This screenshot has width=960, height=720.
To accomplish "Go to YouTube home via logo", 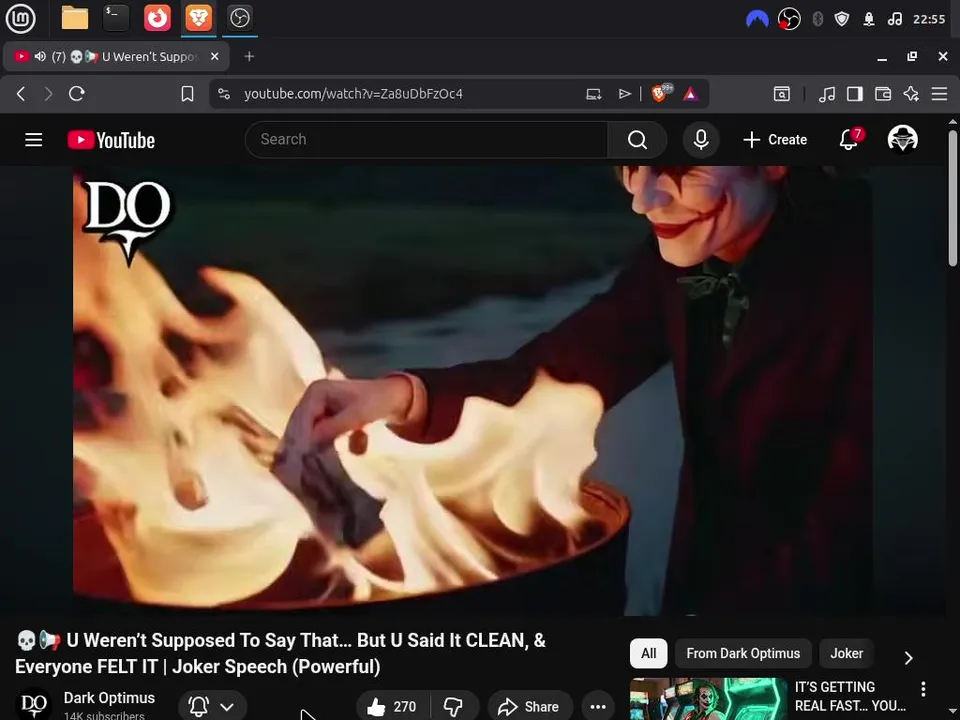I will tap(111, 140).
